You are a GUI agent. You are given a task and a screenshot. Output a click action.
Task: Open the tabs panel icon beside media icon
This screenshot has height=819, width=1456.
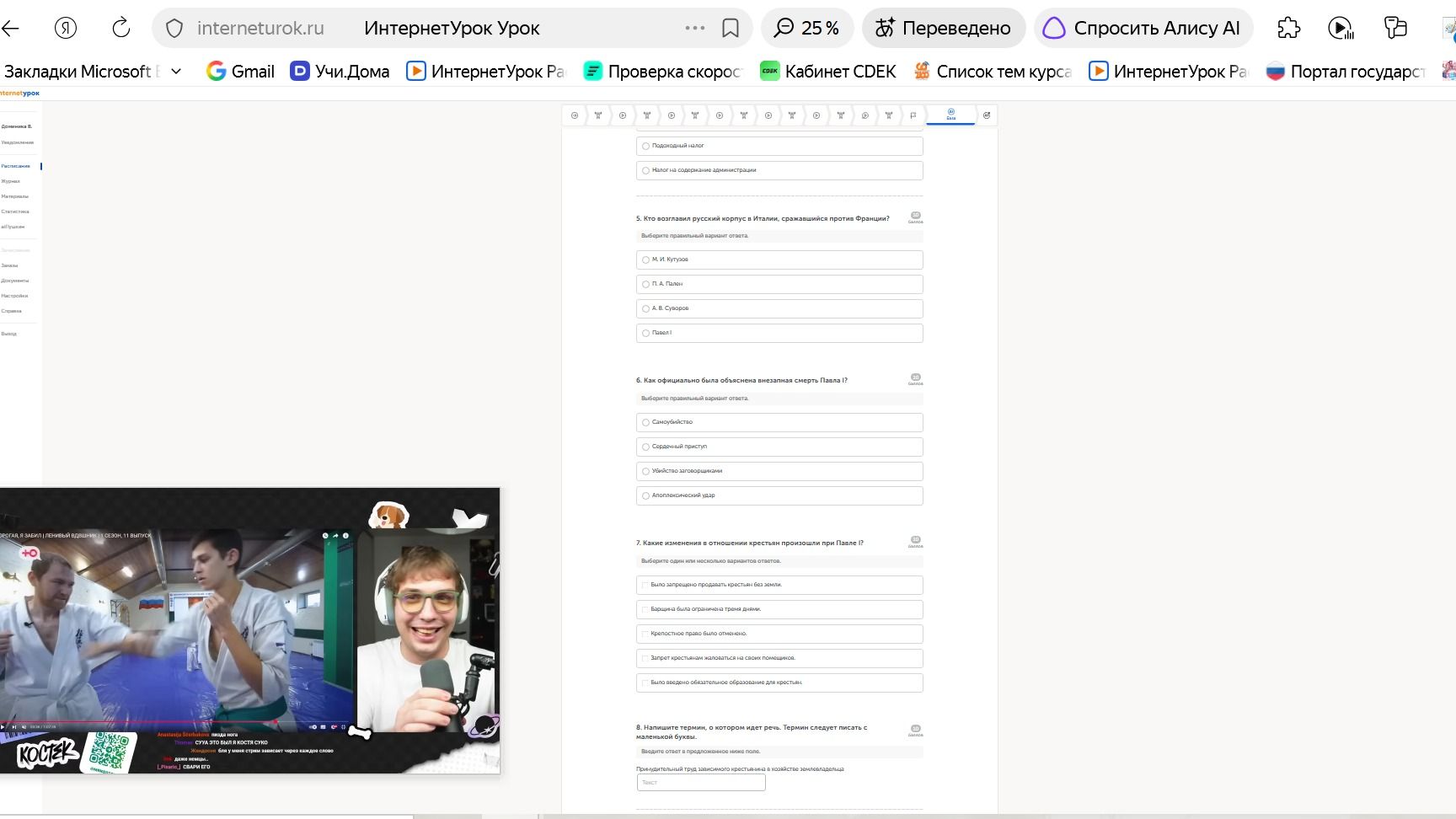click(x=1395, y=28)
